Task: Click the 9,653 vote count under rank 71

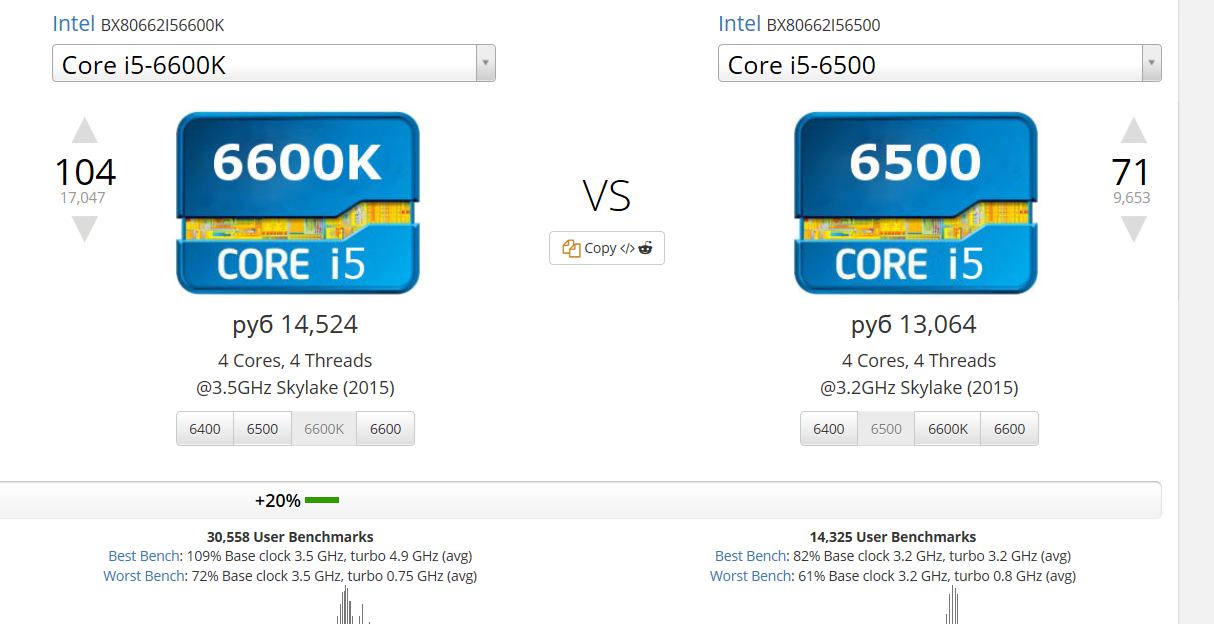Action: [x=1132, y=198]
